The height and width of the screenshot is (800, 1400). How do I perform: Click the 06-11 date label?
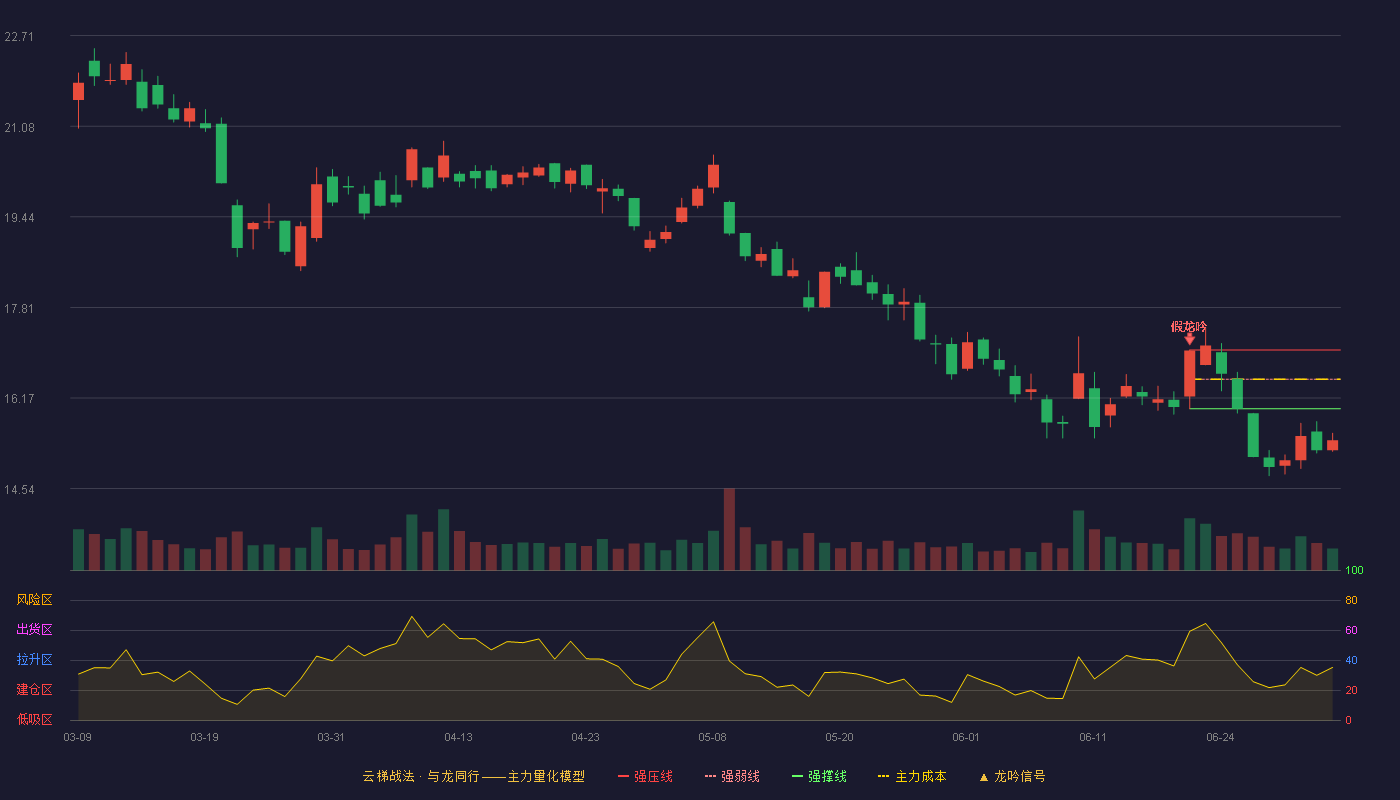1093,737
